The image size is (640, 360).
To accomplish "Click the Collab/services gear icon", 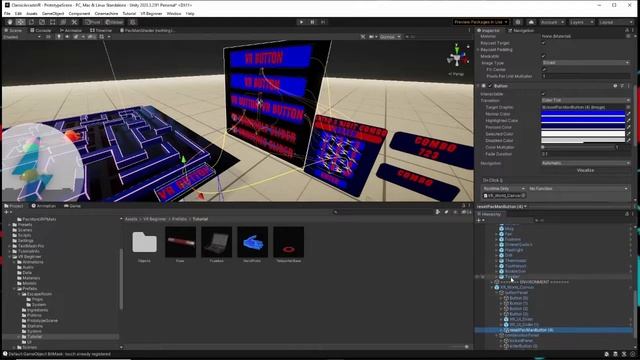I will 518,22.
